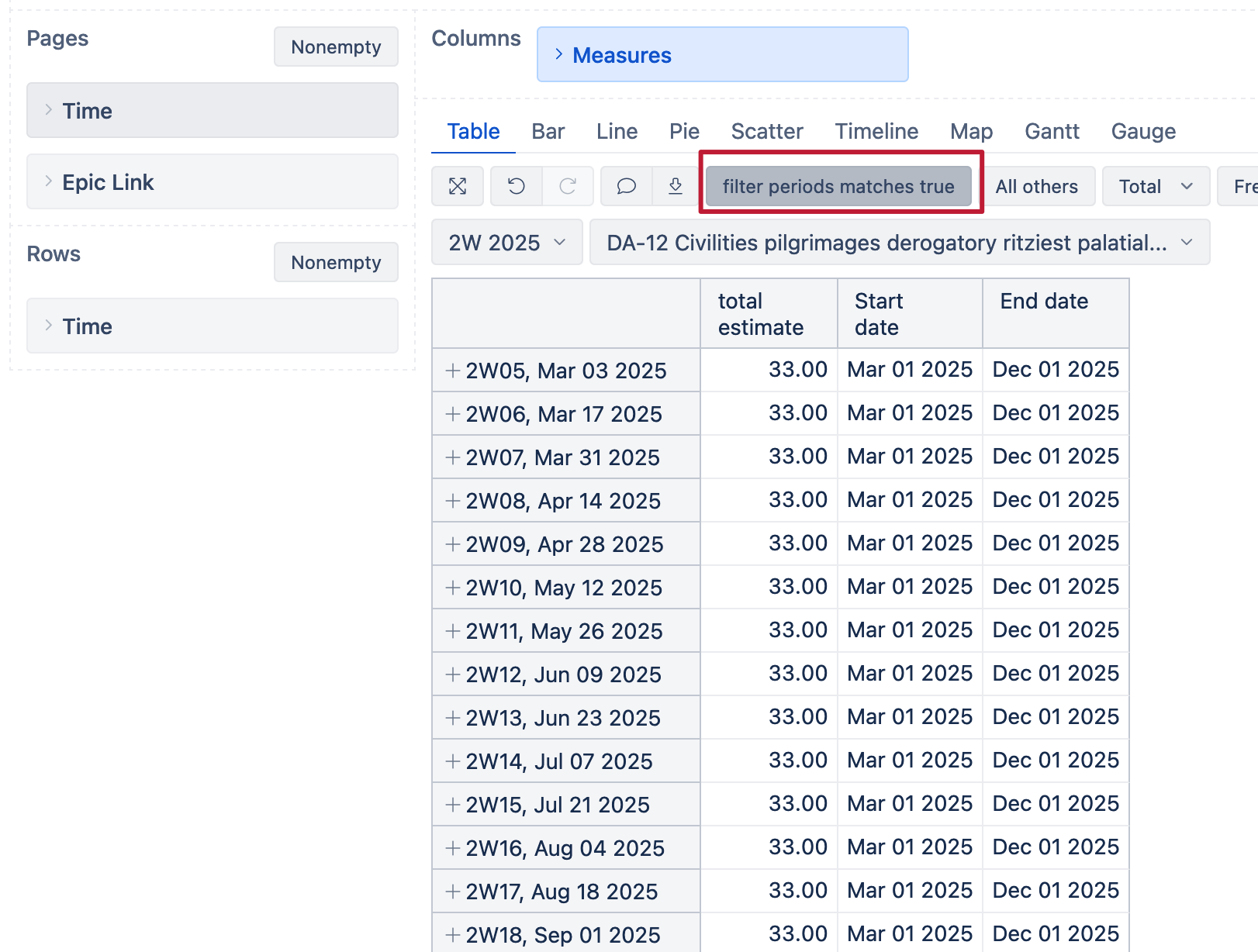Click the Start date column header
This screenshot has height=952, width=1258.
point(910,313)
